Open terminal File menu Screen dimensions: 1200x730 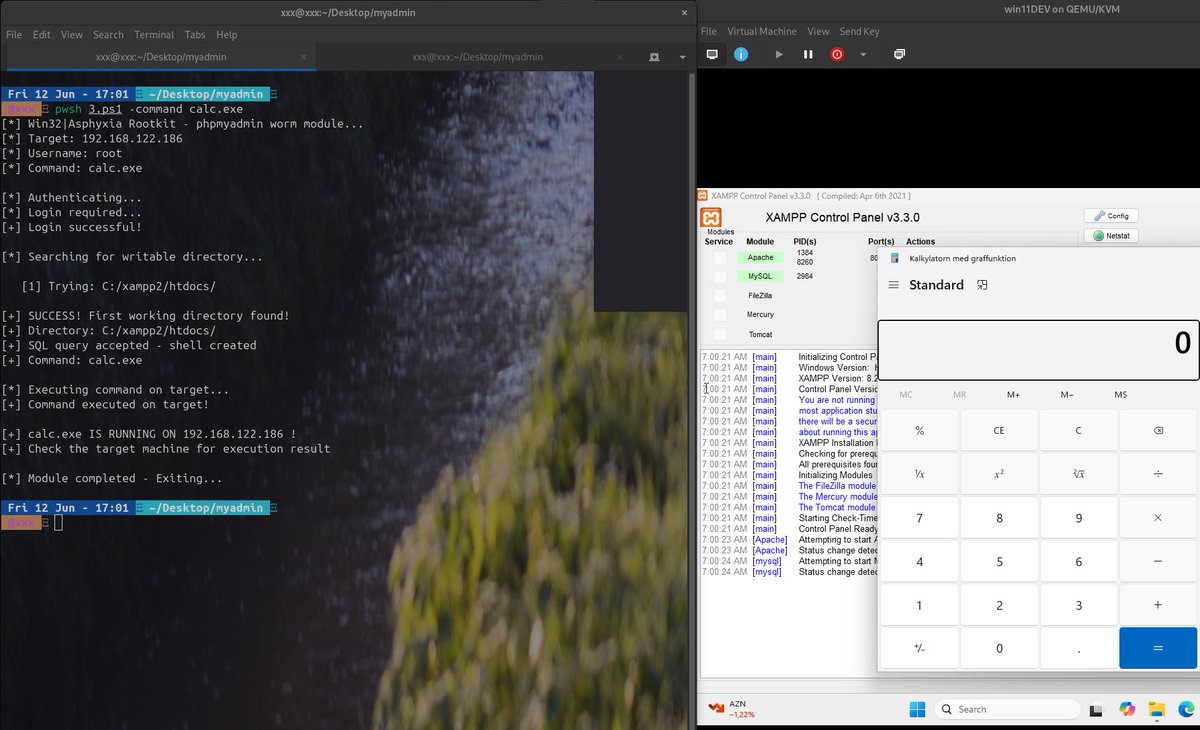pyautogui.click(x=13, y=34)
